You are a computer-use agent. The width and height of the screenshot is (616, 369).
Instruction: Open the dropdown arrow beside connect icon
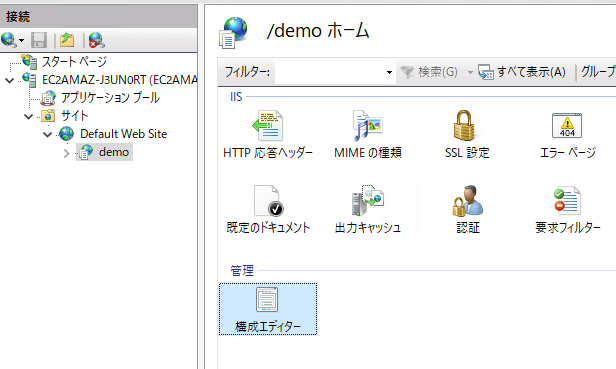22,40
